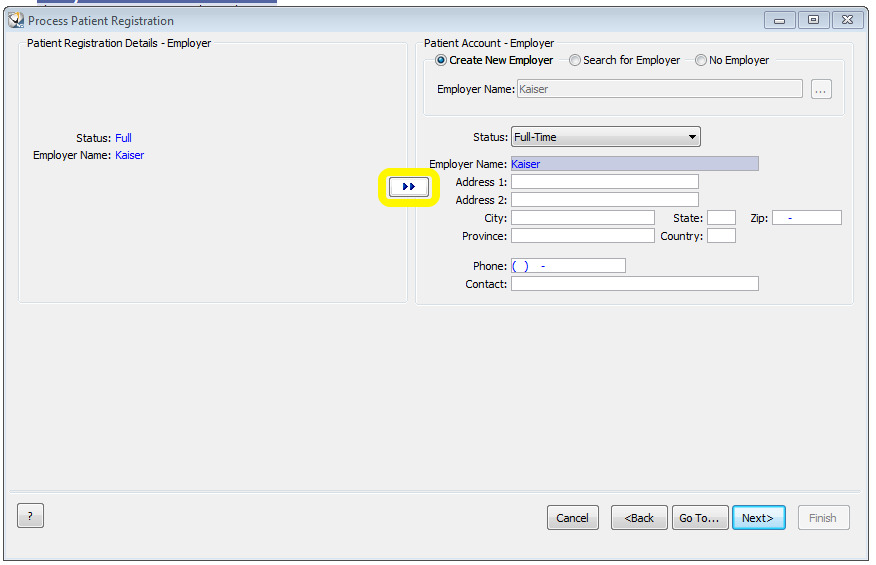The height and width of the screenshot is (565, 876).
Task: Click the blue Full status value
Action: [x=123, y=138]
